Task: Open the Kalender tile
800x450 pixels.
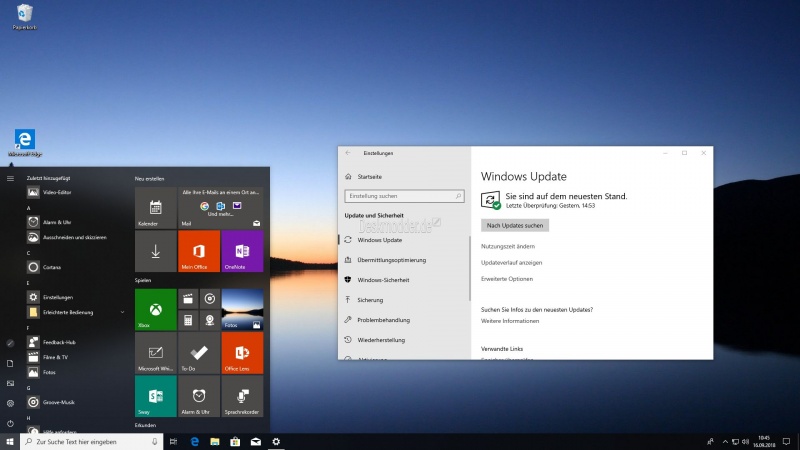Action: coord(156,208)
